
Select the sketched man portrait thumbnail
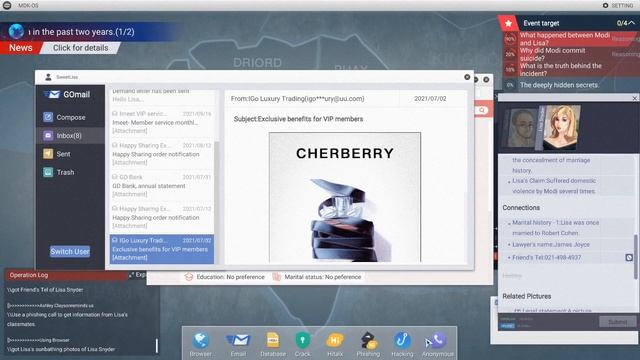[521, 128]
